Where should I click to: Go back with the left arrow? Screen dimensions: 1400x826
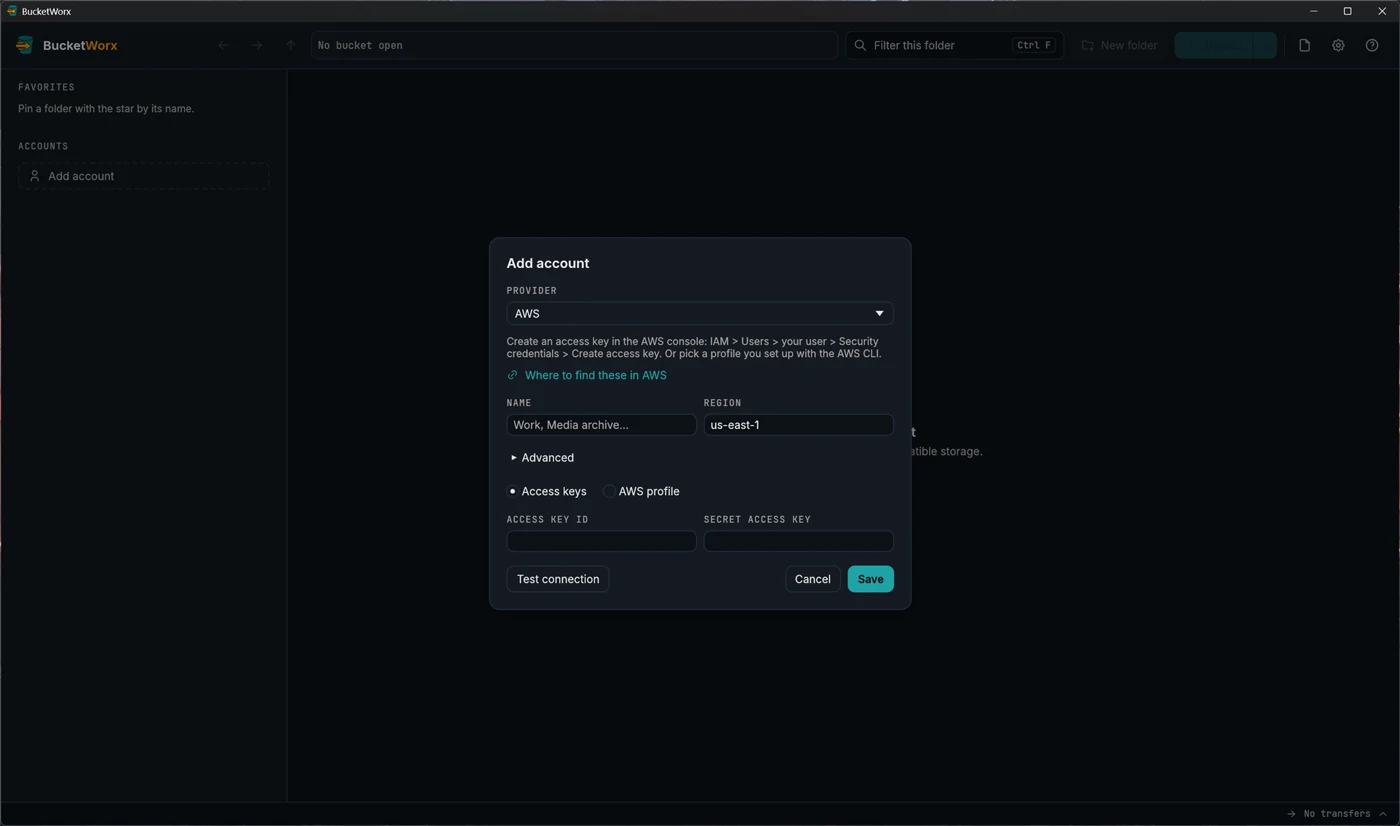point(223,45)
